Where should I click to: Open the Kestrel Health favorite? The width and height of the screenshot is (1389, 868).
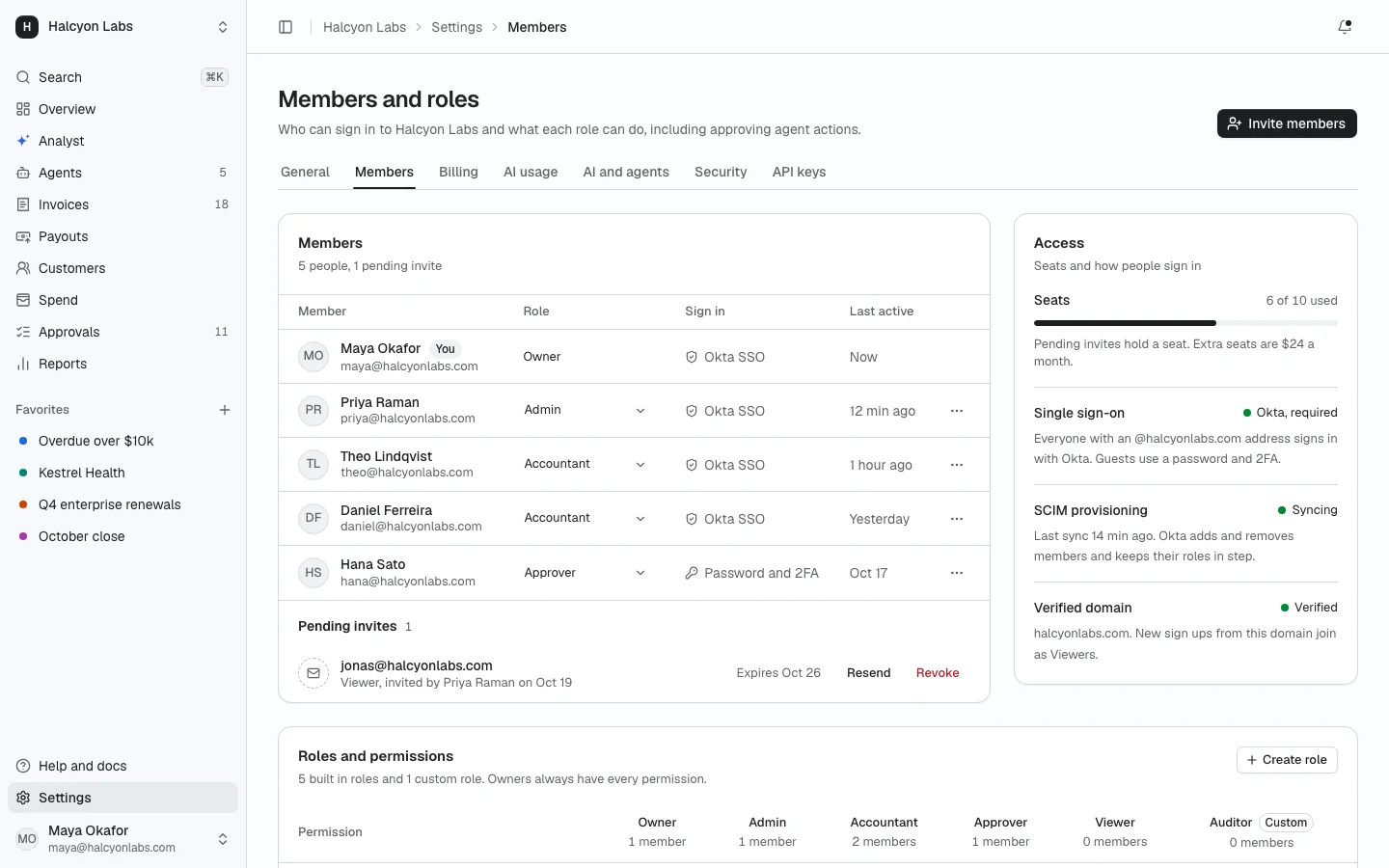(123, 473)
